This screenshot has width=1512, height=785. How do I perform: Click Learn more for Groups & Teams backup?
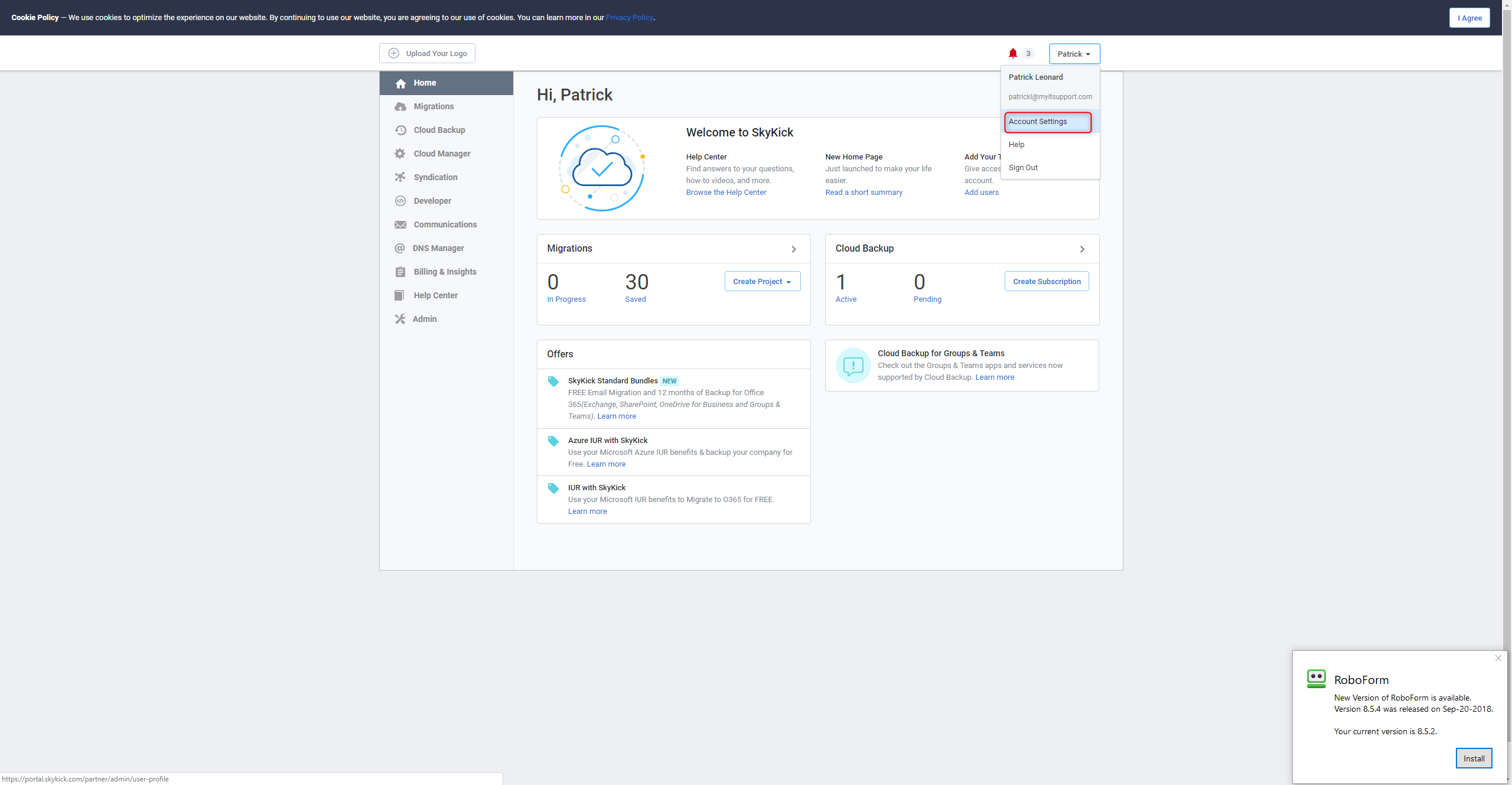995,377
